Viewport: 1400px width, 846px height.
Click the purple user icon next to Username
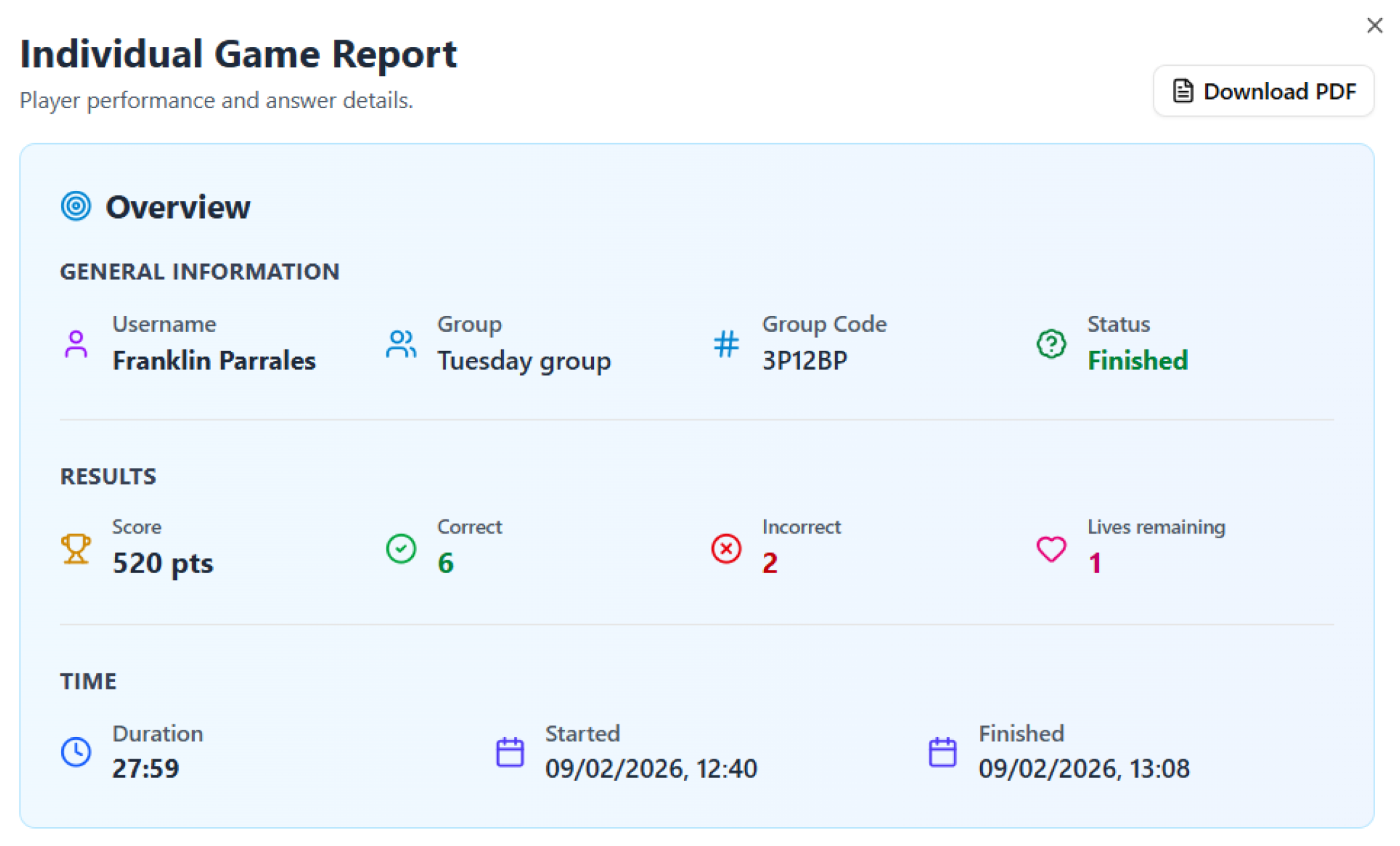click(76, 344)
